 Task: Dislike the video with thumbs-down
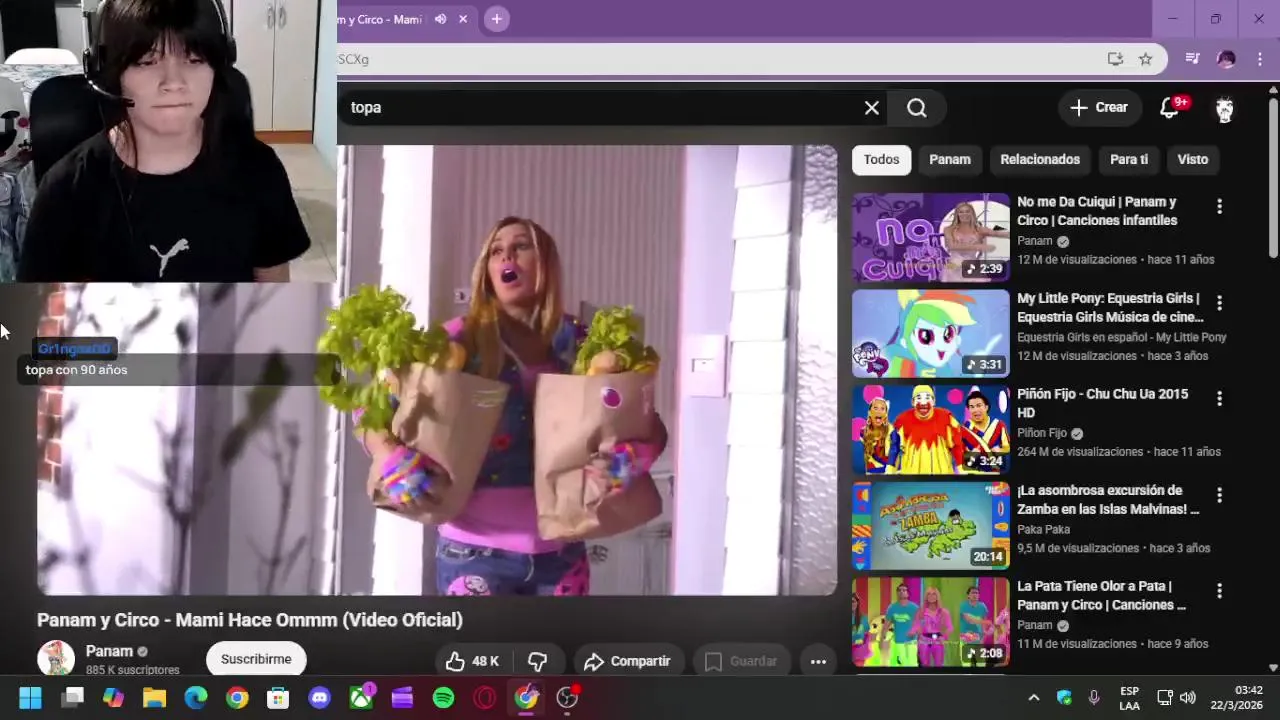coord(537,661)
